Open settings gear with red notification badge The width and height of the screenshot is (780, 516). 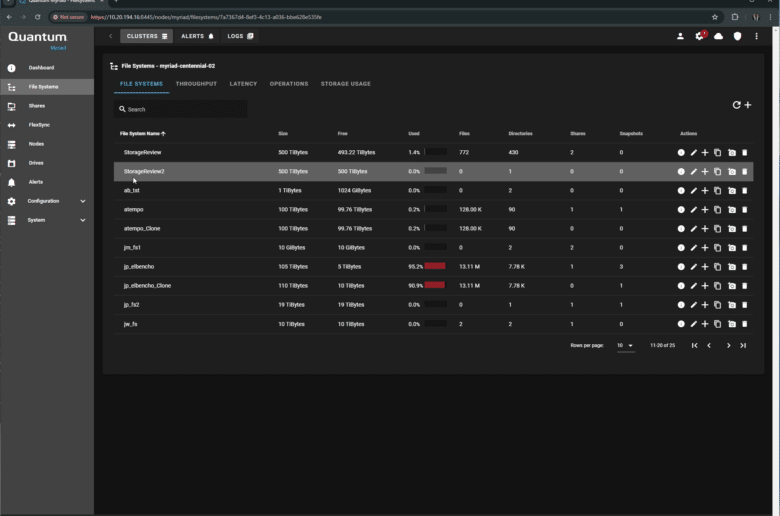click(x=699, y=36)
